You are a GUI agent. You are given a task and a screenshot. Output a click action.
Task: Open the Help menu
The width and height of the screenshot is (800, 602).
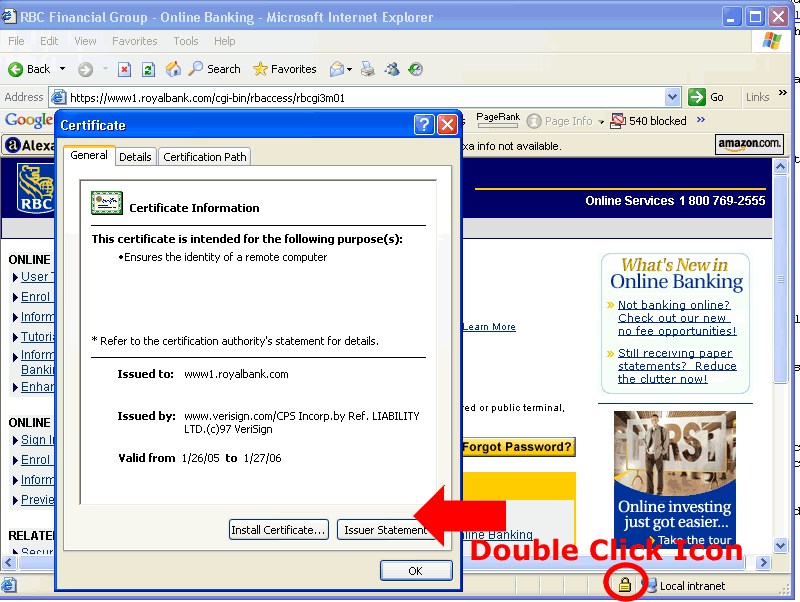(x=224, y=41)
